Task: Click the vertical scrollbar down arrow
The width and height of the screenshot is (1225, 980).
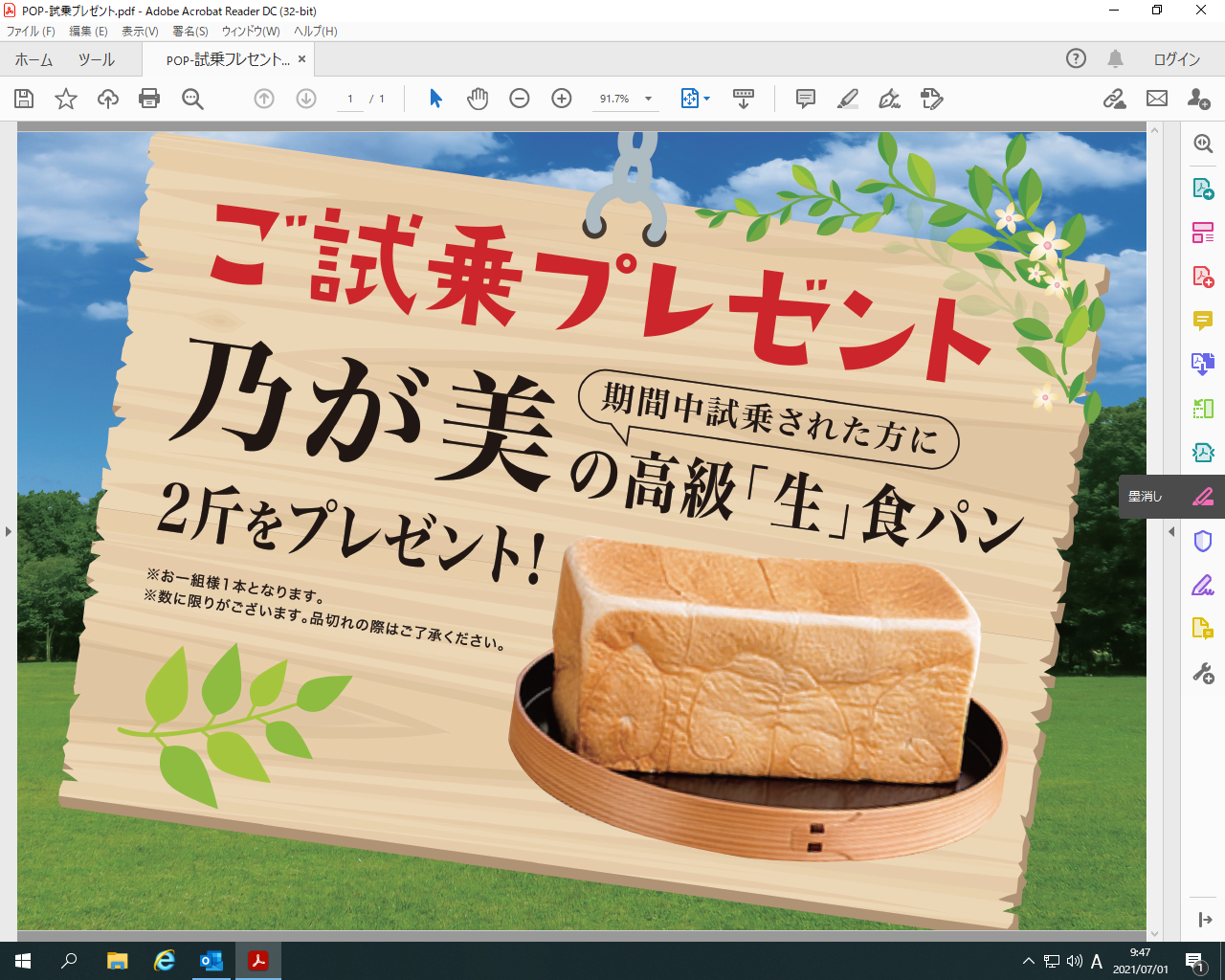Action: [1154, 934]
